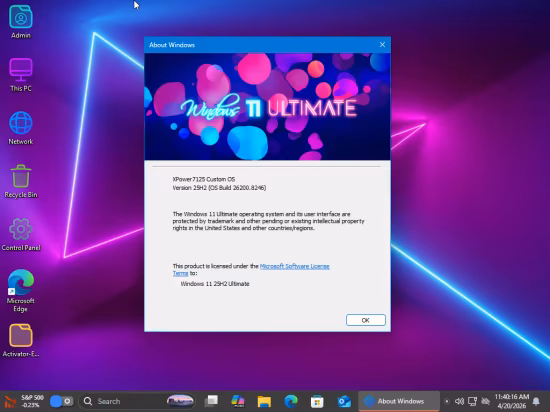
Task: Click the "XPower7125 Custom OS" text
Action: (204, 179)
